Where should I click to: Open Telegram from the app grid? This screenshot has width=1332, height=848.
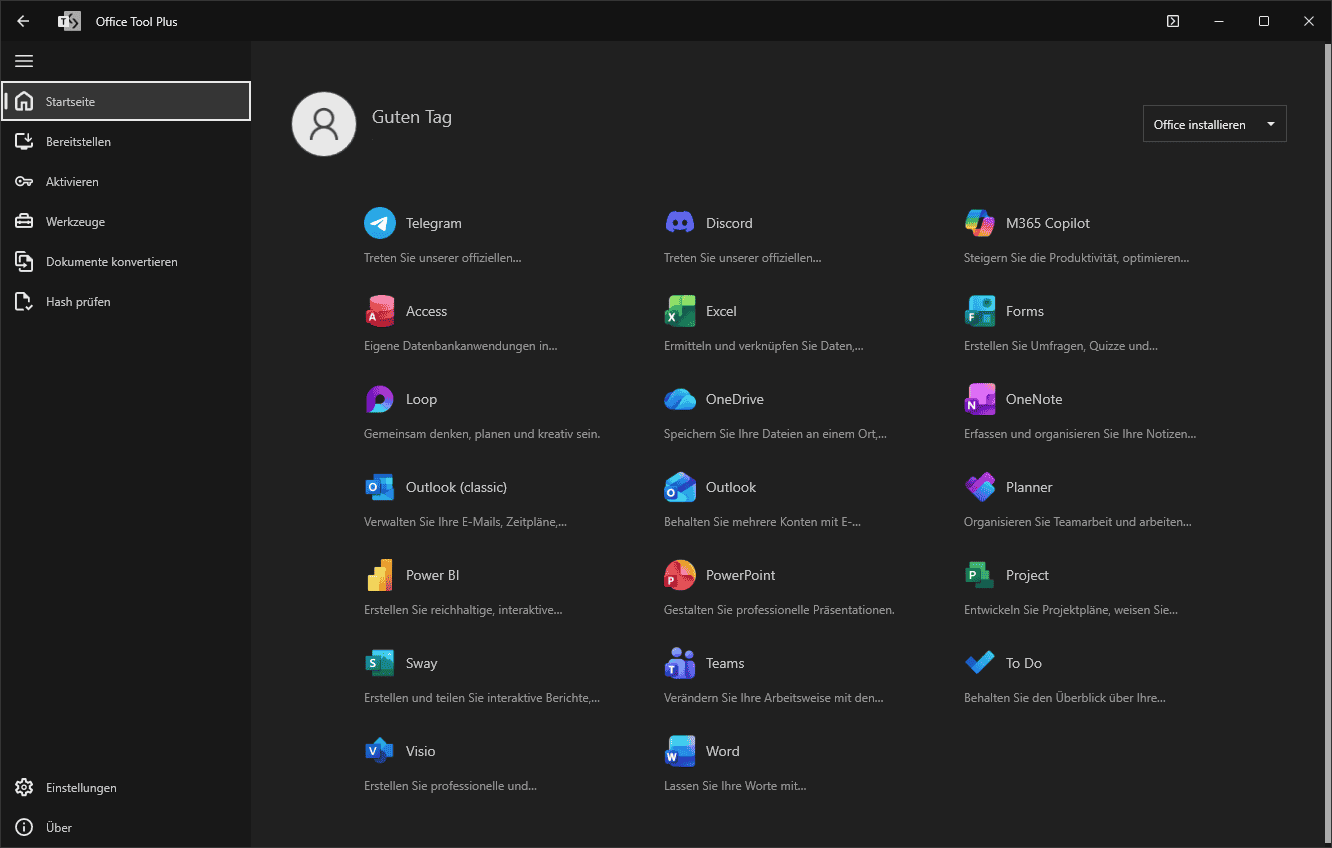click(380, 222)
